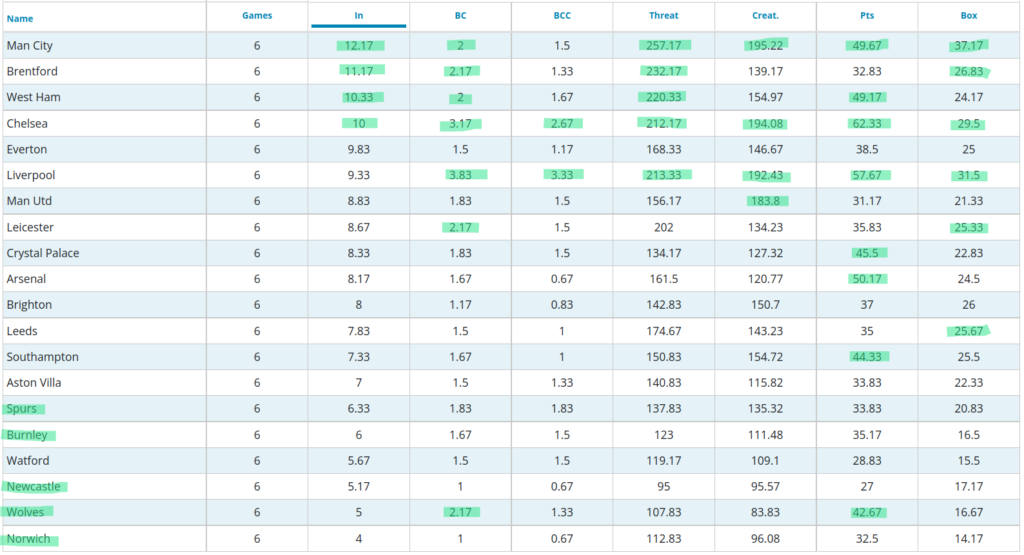Image resolution: width=1024 pixels, height=555 pixels.
Task: Select the Man Utd team name
Action: pos(29,201)
